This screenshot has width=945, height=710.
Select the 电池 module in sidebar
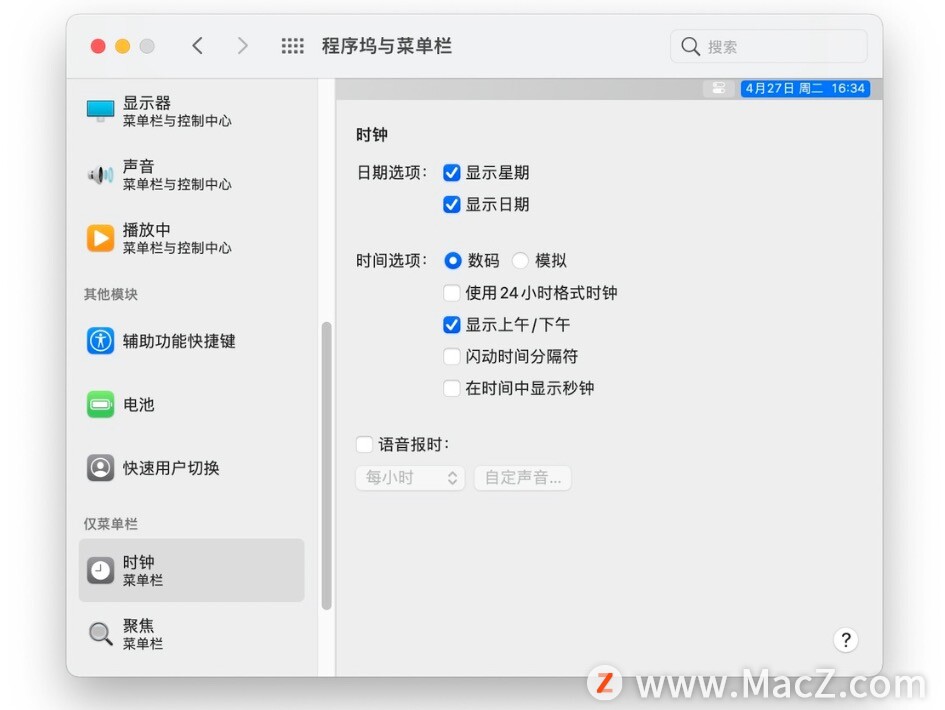(x=139, y=405)
